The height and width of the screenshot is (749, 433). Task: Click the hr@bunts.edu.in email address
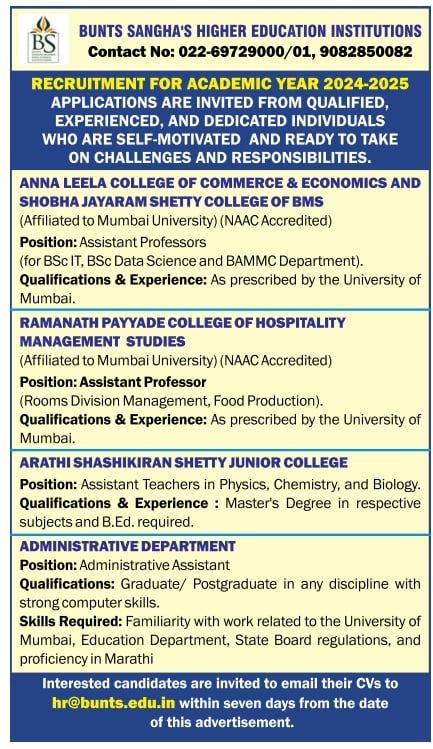click(x=114, y=703)
